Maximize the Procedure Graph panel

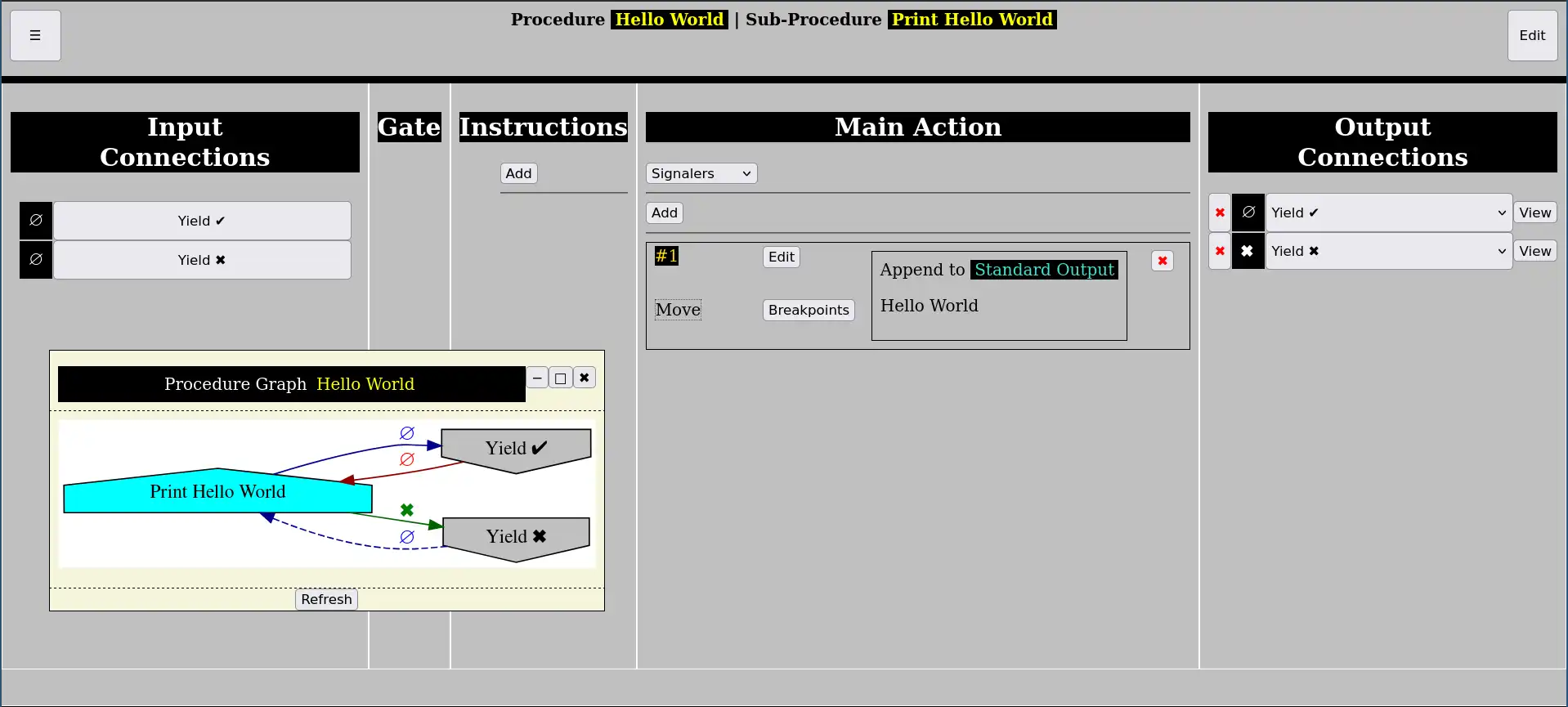(560, 378)
